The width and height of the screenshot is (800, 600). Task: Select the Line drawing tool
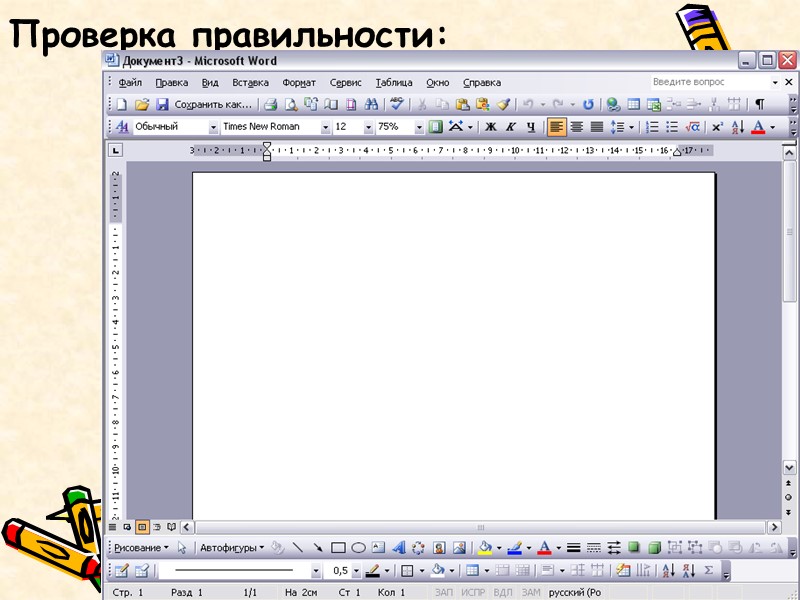[x=298, y=548]
